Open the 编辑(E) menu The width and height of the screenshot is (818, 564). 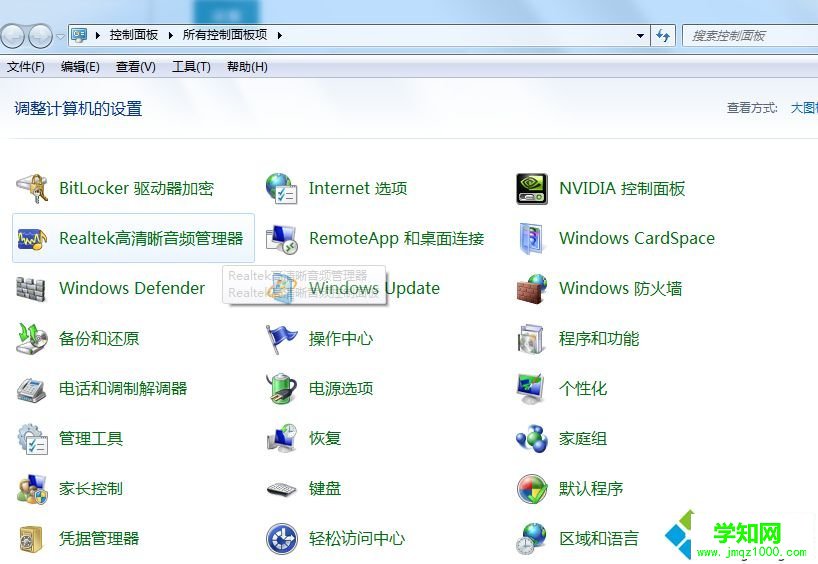coord(80,67)
